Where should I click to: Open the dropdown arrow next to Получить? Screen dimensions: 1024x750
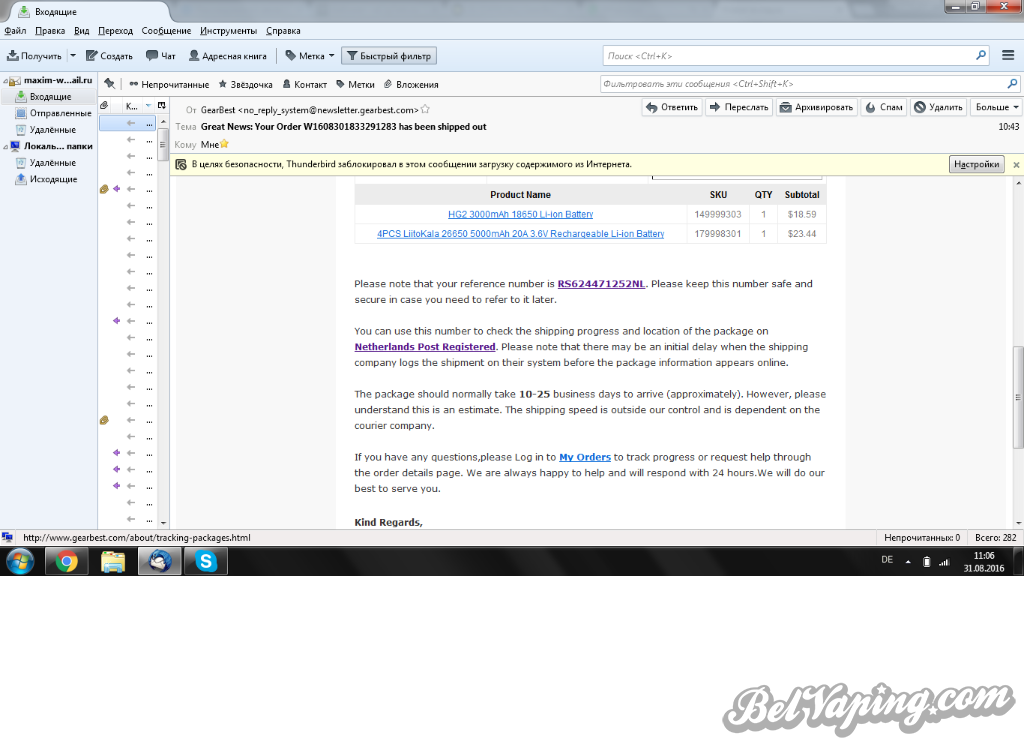click(x=72, y=56)
